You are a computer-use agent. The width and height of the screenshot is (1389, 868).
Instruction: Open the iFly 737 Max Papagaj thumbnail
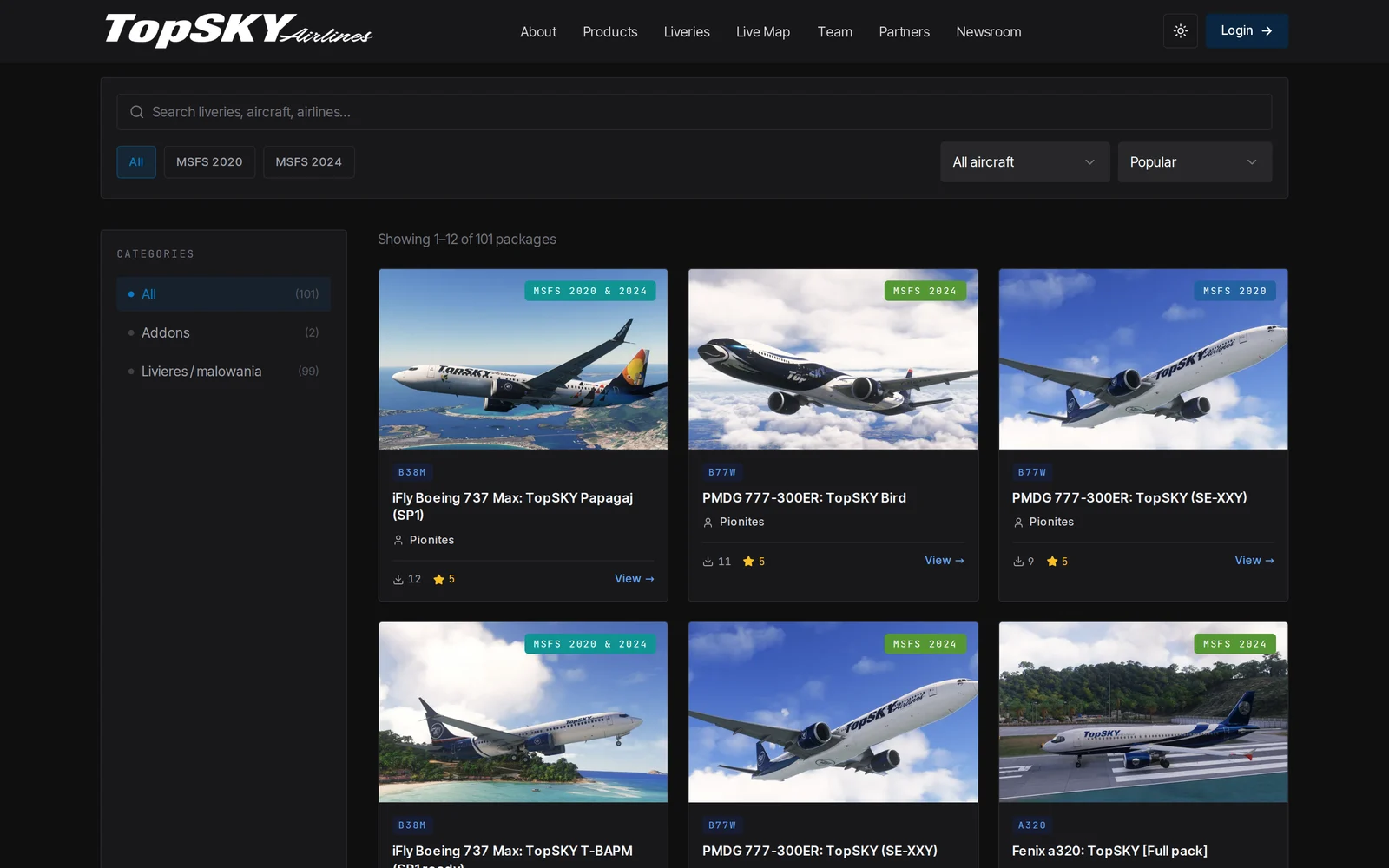(523, 359)
